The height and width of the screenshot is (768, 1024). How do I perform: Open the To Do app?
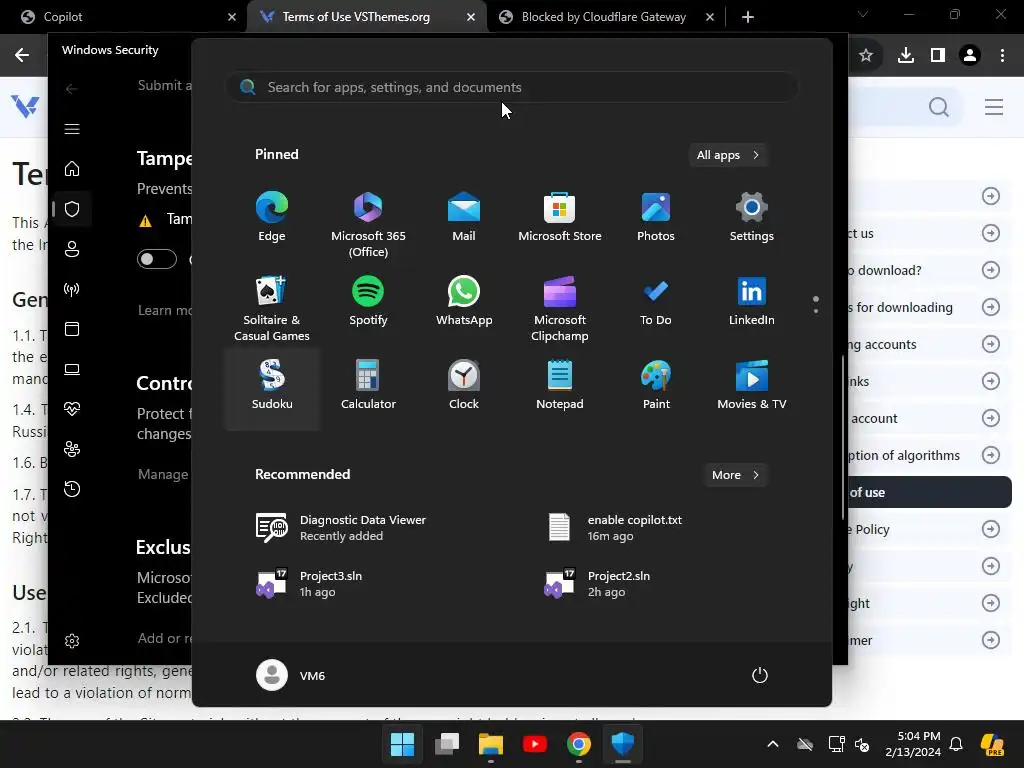tap(656, 302)
